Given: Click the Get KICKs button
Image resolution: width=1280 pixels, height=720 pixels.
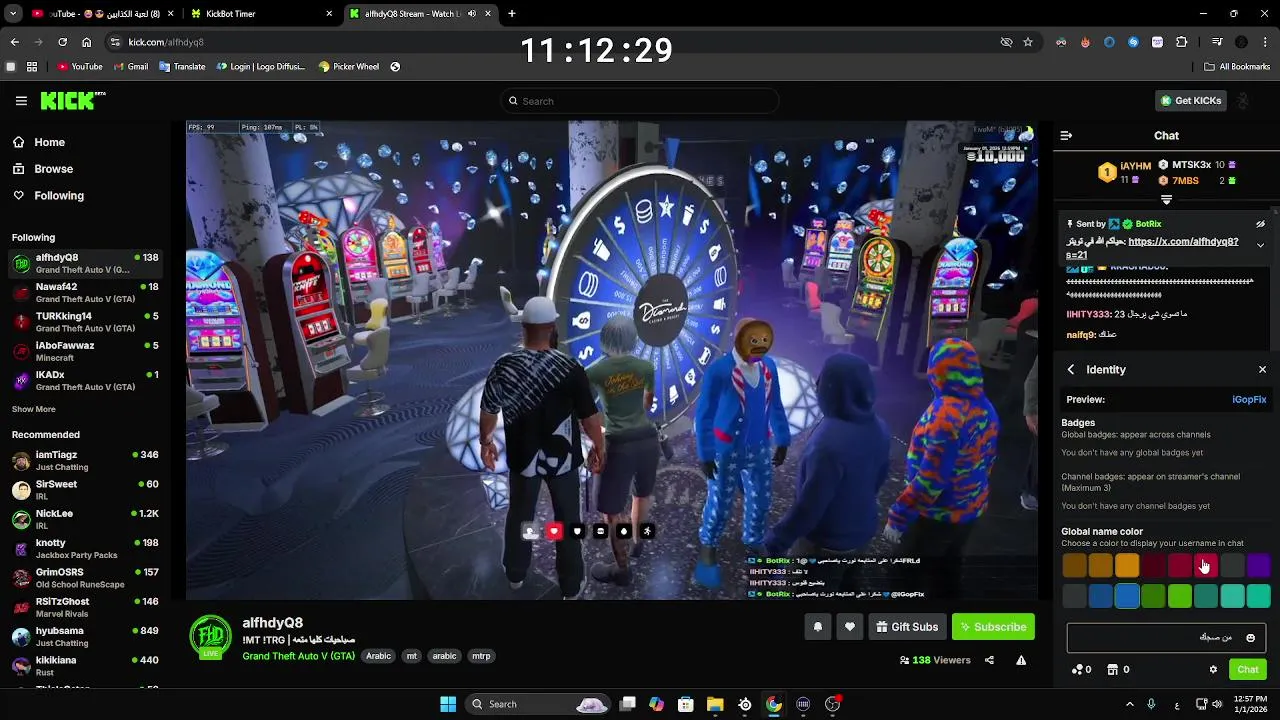Looking at the screenshot, I should pyautogui.click(x=1190, y=101).
